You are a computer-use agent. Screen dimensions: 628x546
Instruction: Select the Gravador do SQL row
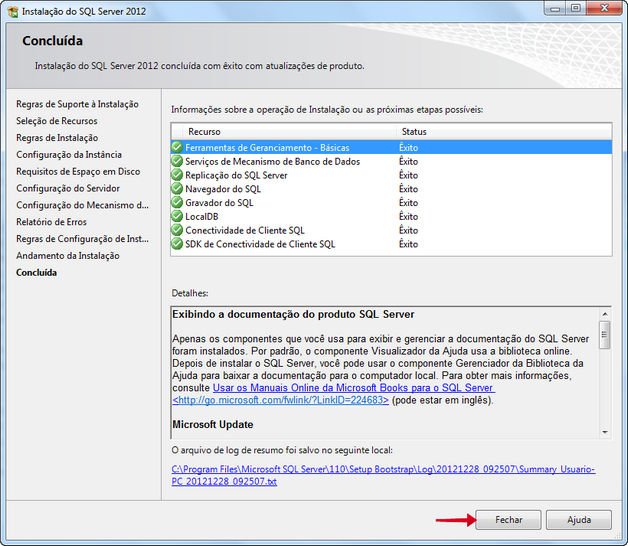(x=391, y=203)
